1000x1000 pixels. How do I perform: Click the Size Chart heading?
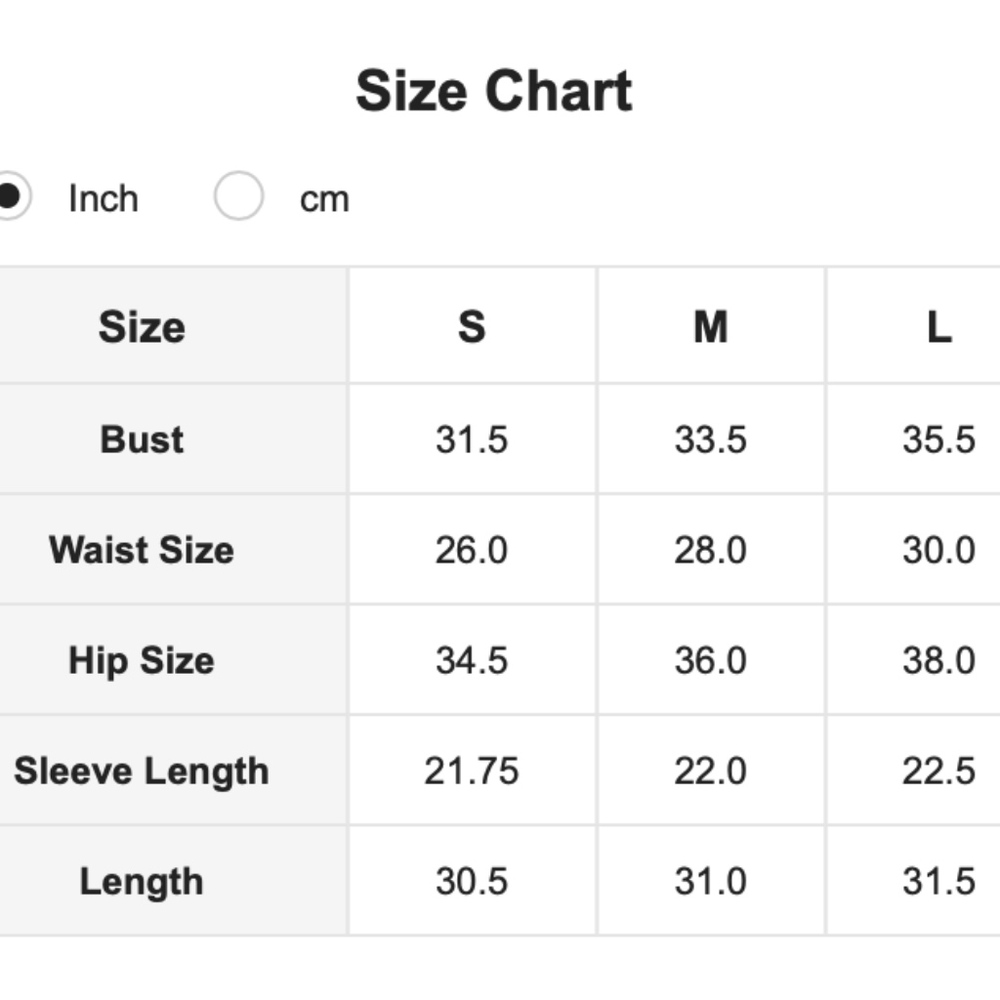pyautogui.click(x=494, y=91)
